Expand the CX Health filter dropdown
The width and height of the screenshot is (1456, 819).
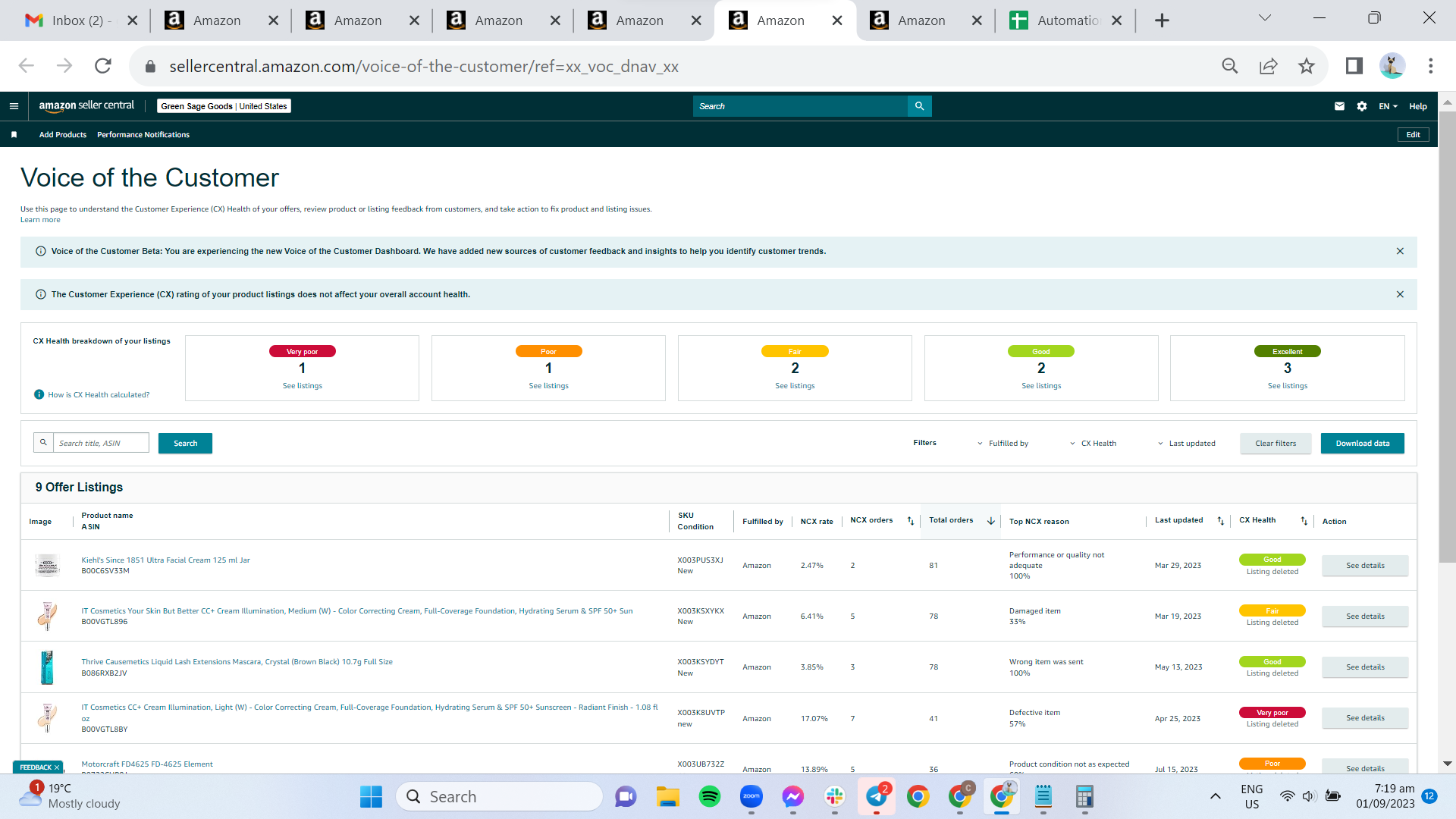pos(1093,444)
